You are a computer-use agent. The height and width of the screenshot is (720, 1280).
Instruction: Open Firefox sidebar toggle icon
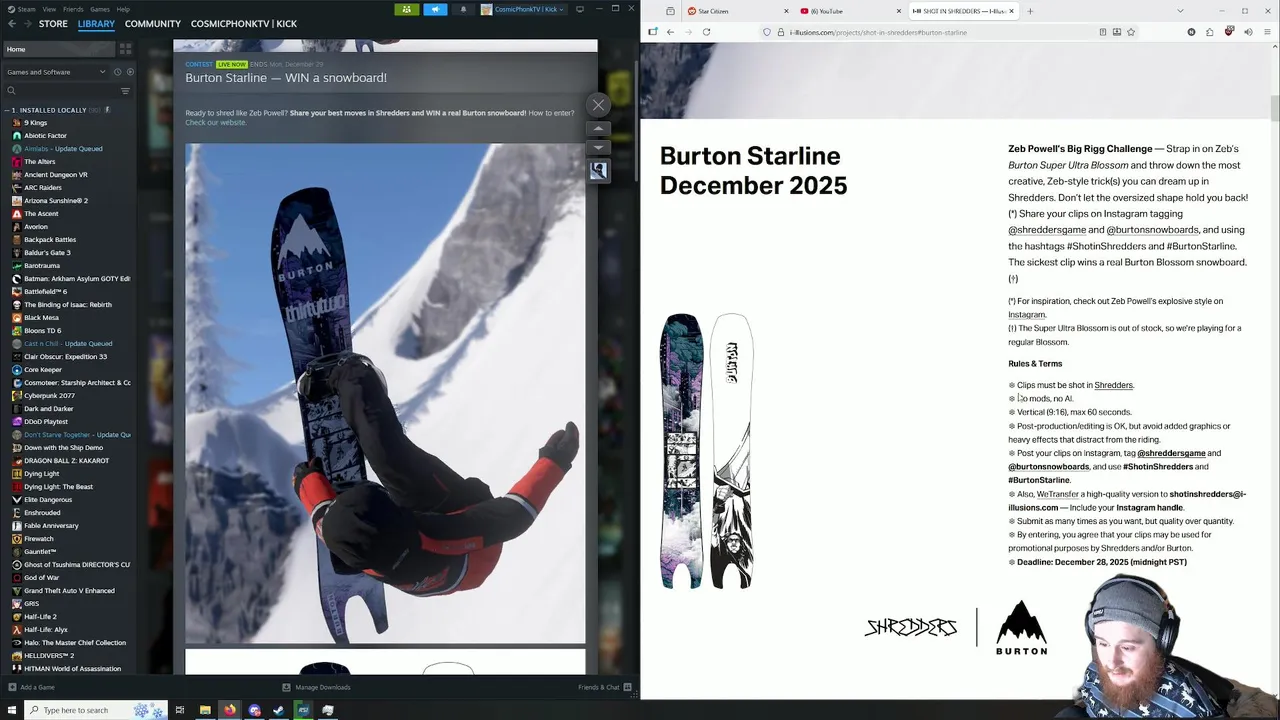[x=653, y=32]
